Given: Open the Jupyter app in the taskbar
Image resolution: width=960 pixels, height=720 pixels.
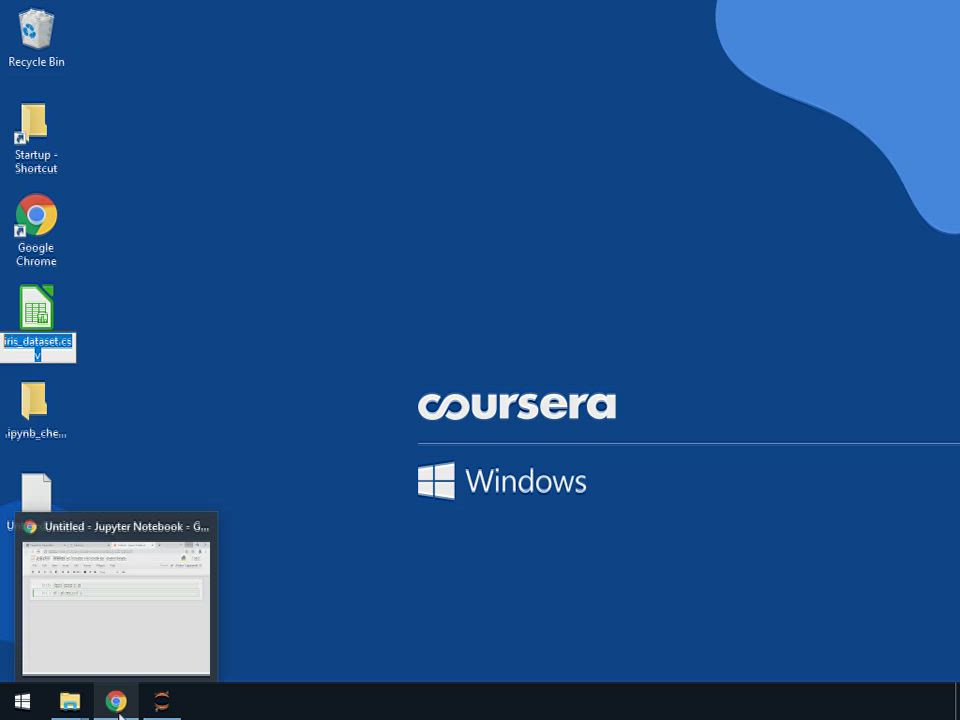Looking at the screenshot, I should click(162, 701).
